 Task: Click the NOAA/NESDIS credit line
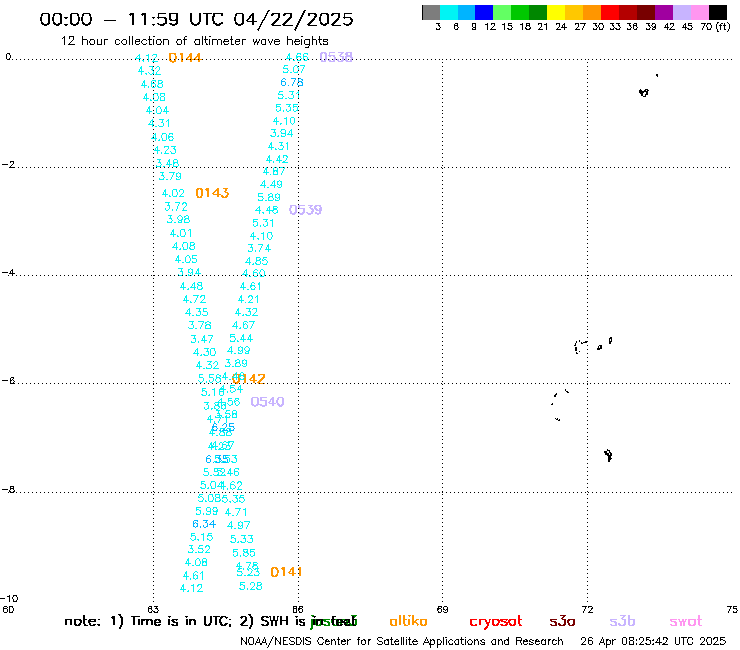click(x=402, y=641)
